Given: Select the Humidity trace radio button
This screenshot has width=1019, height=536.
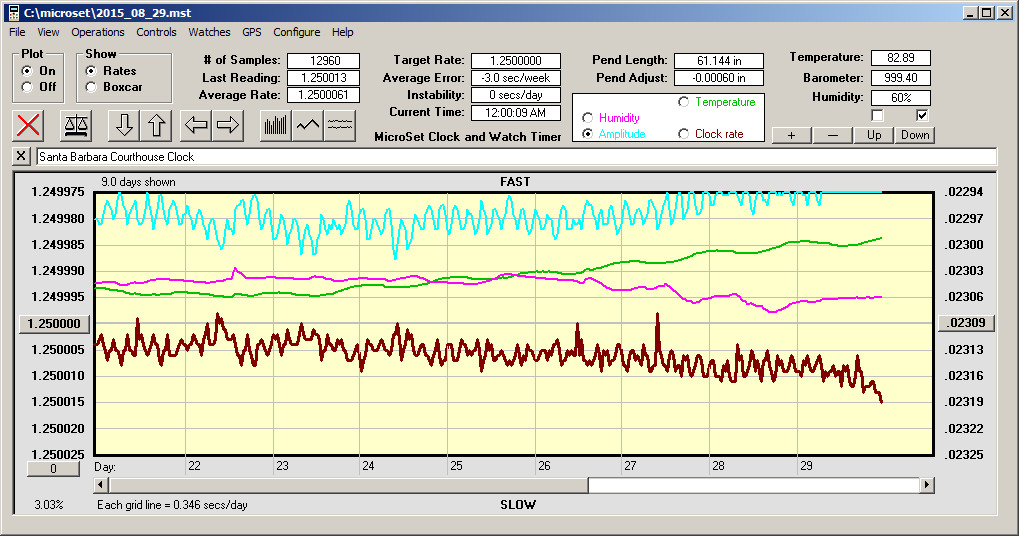Looking at the screenshot, I should [587, 118].
